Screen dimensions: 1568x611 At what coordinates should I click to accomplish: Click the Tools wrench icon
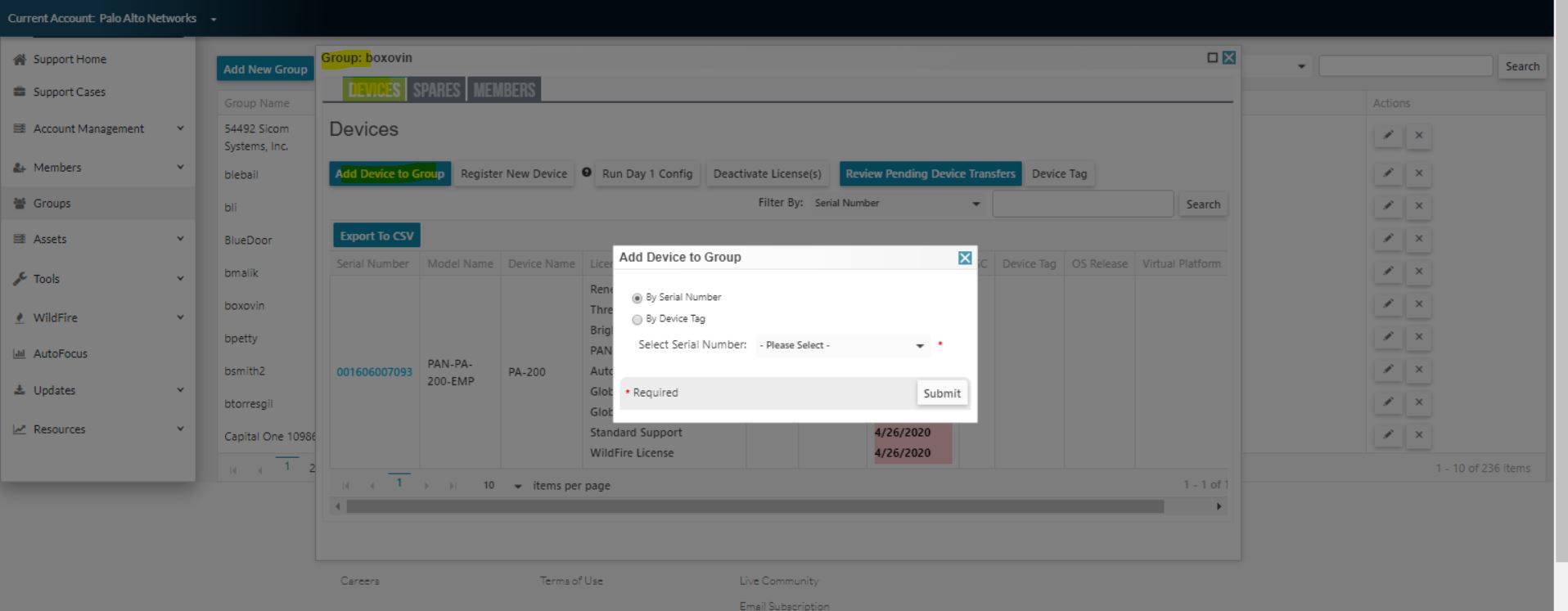(x=20, y=279)
